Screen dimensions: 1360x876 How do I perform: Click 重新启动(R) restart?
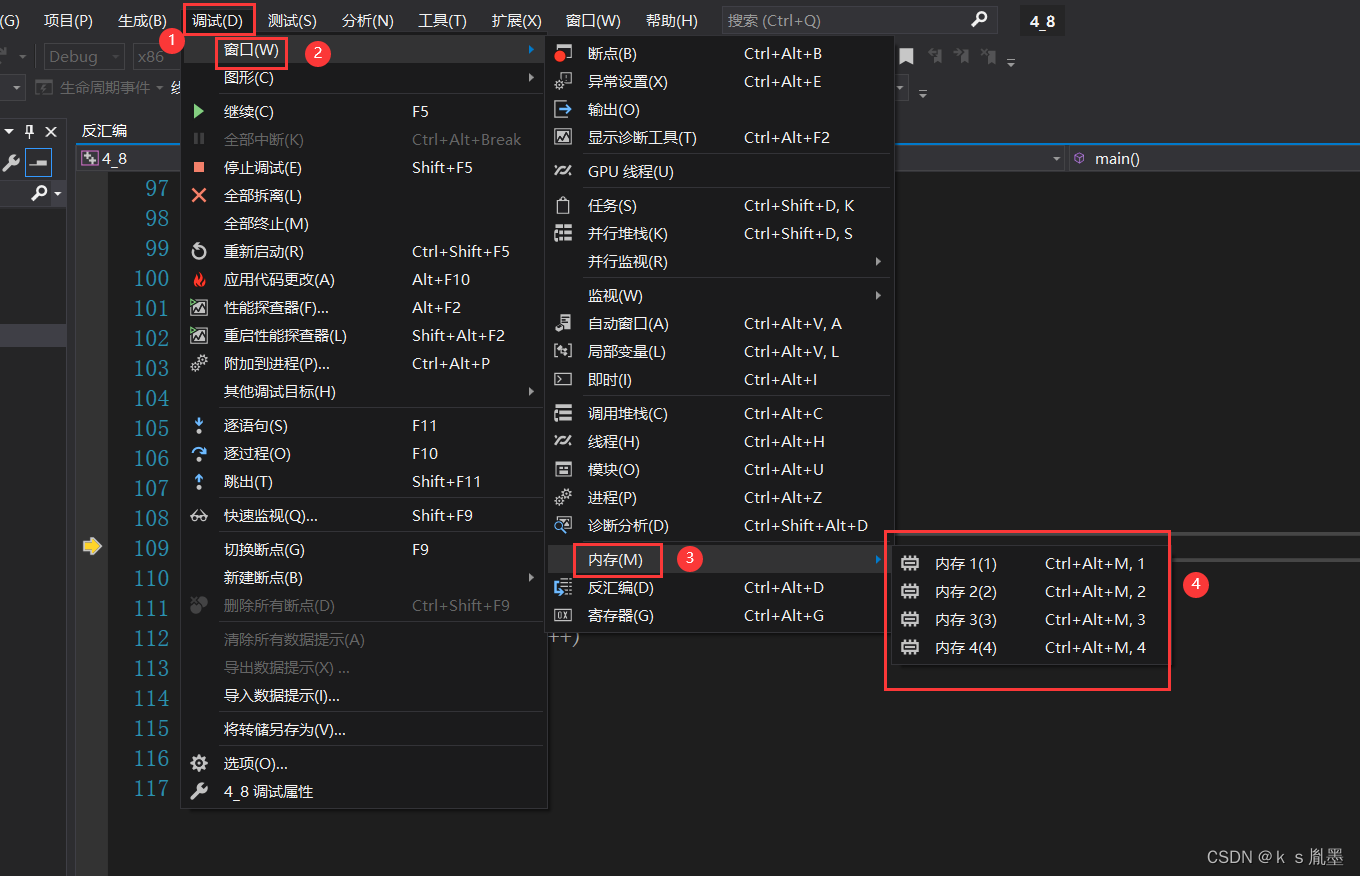pyautogui.click(x=363, y=252)
